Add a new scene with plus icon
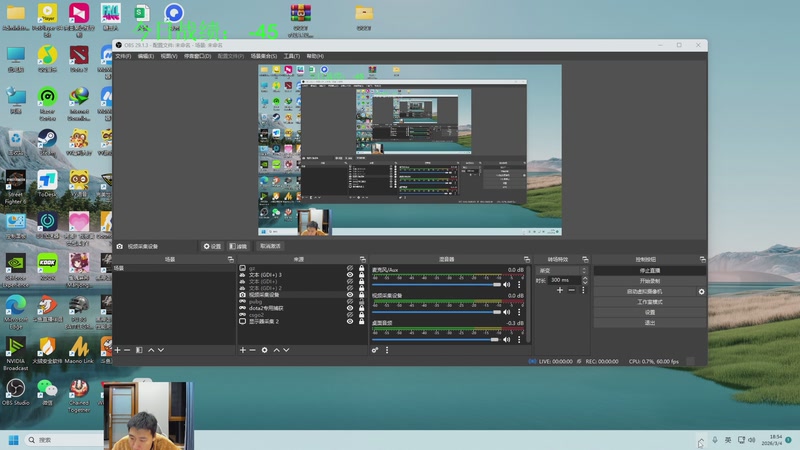 (x=118, y=350)
